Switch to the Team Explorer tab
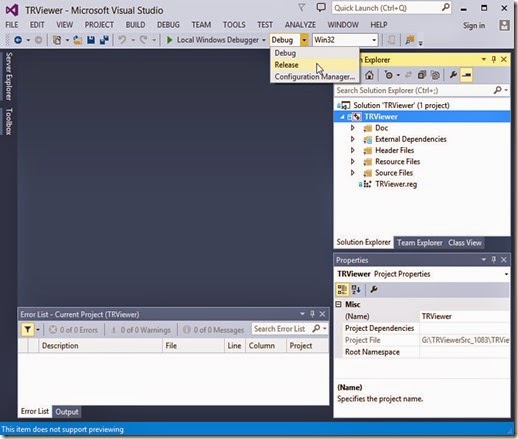Viewport: 518px width, 439px height. (x=420, y=243)
